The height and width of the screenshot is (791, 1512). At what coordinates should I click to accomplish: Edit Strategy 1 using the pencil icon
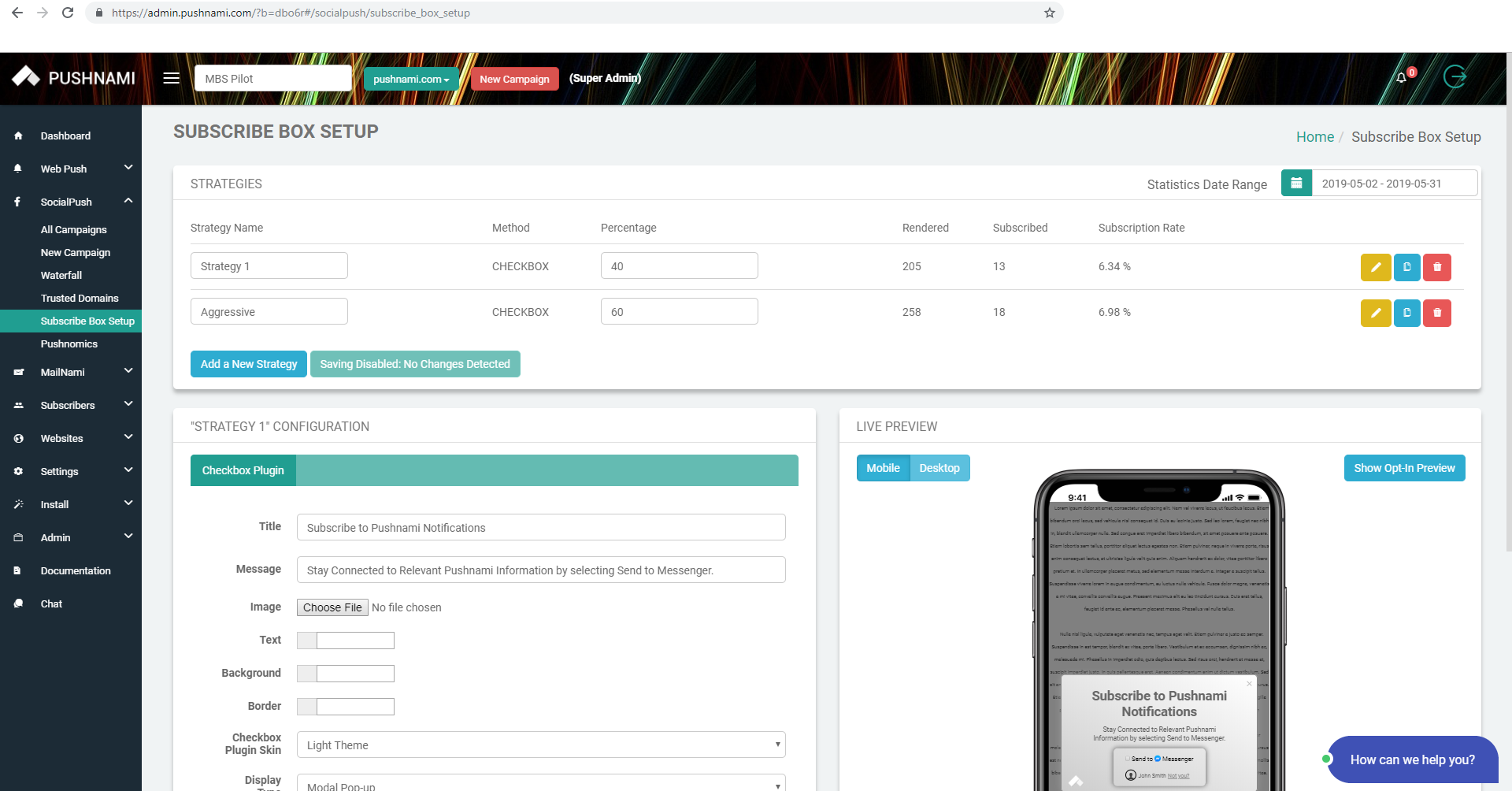(x=1376, y=267)
